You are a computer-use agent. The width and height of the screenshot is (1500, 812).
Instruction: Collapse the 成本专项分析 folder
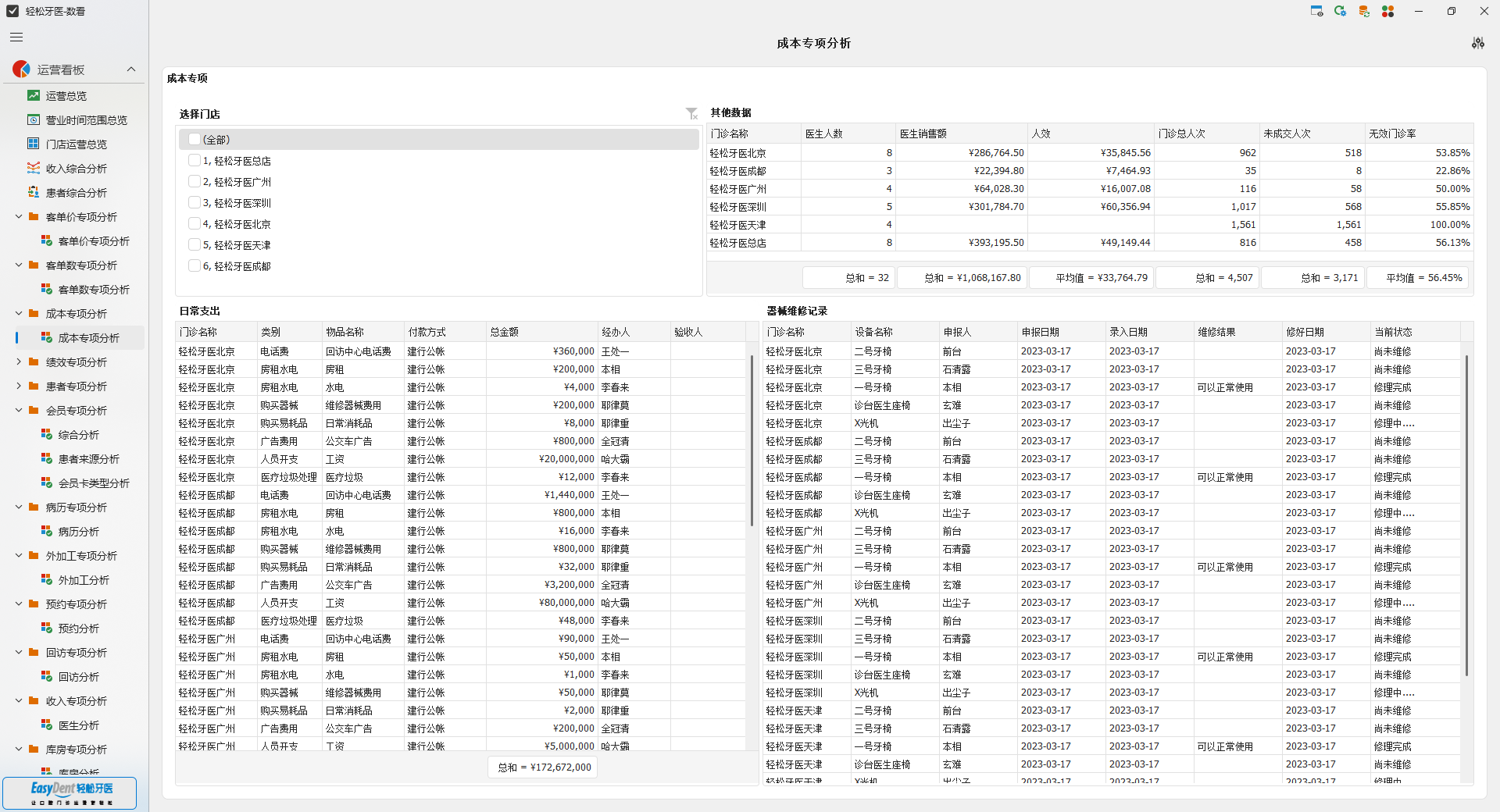coord(19,314)
